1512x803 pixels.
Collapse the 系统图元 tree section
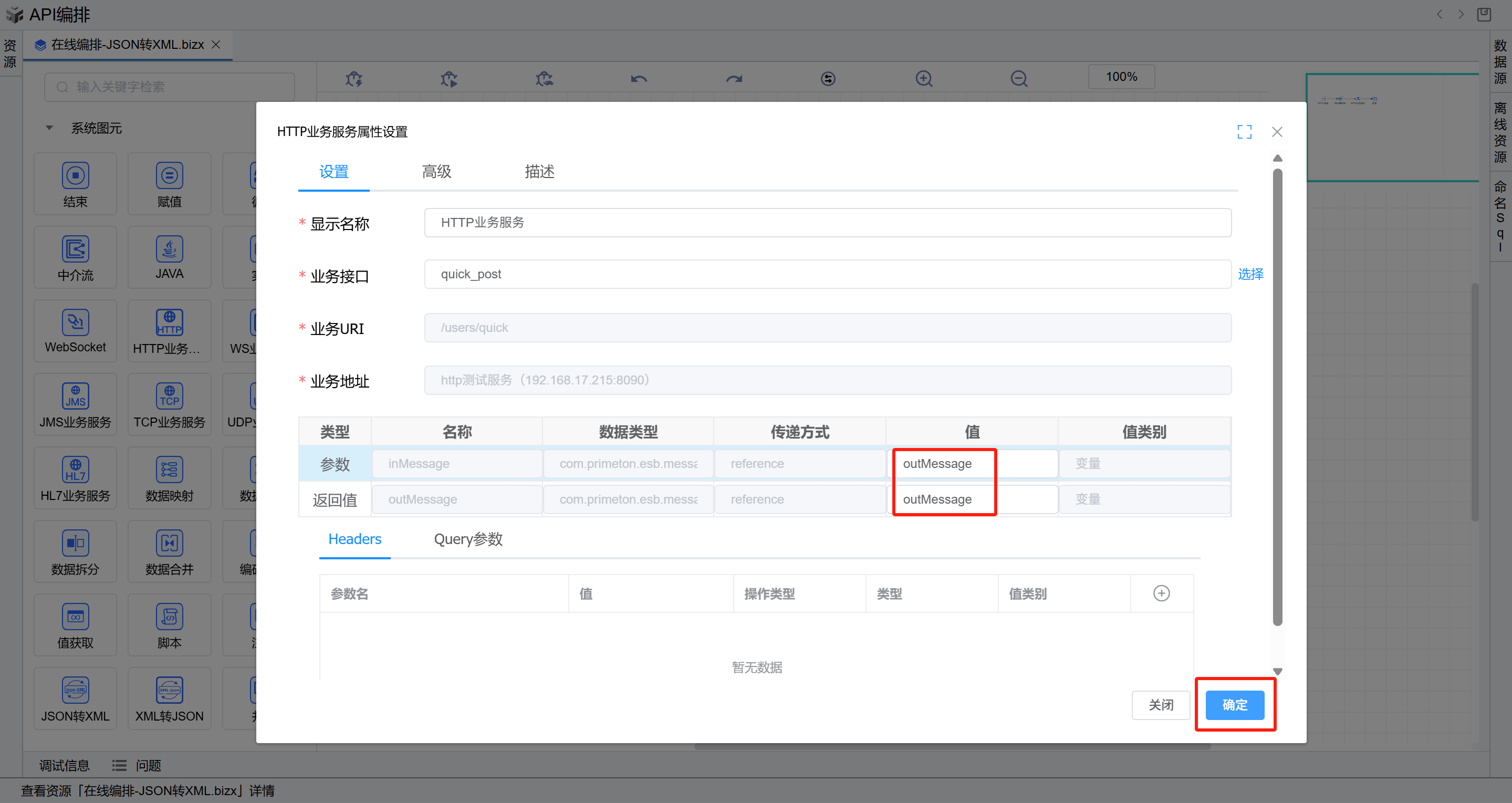tap(49, 128)
